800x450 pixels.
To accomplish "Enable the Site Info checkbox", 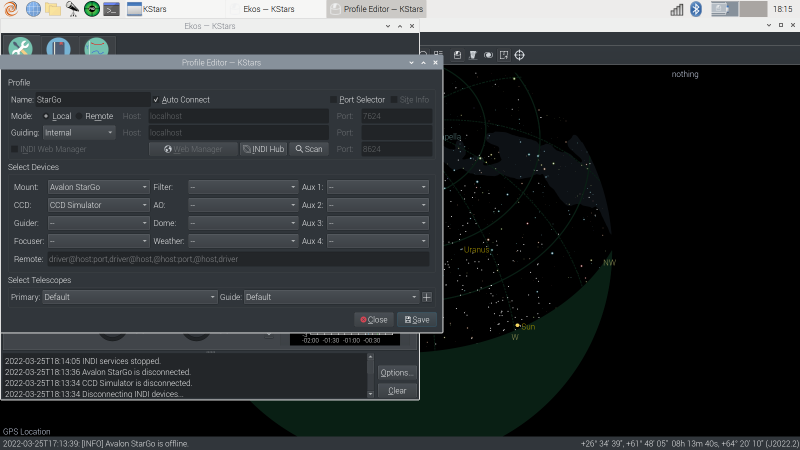I will click(394, 100).
